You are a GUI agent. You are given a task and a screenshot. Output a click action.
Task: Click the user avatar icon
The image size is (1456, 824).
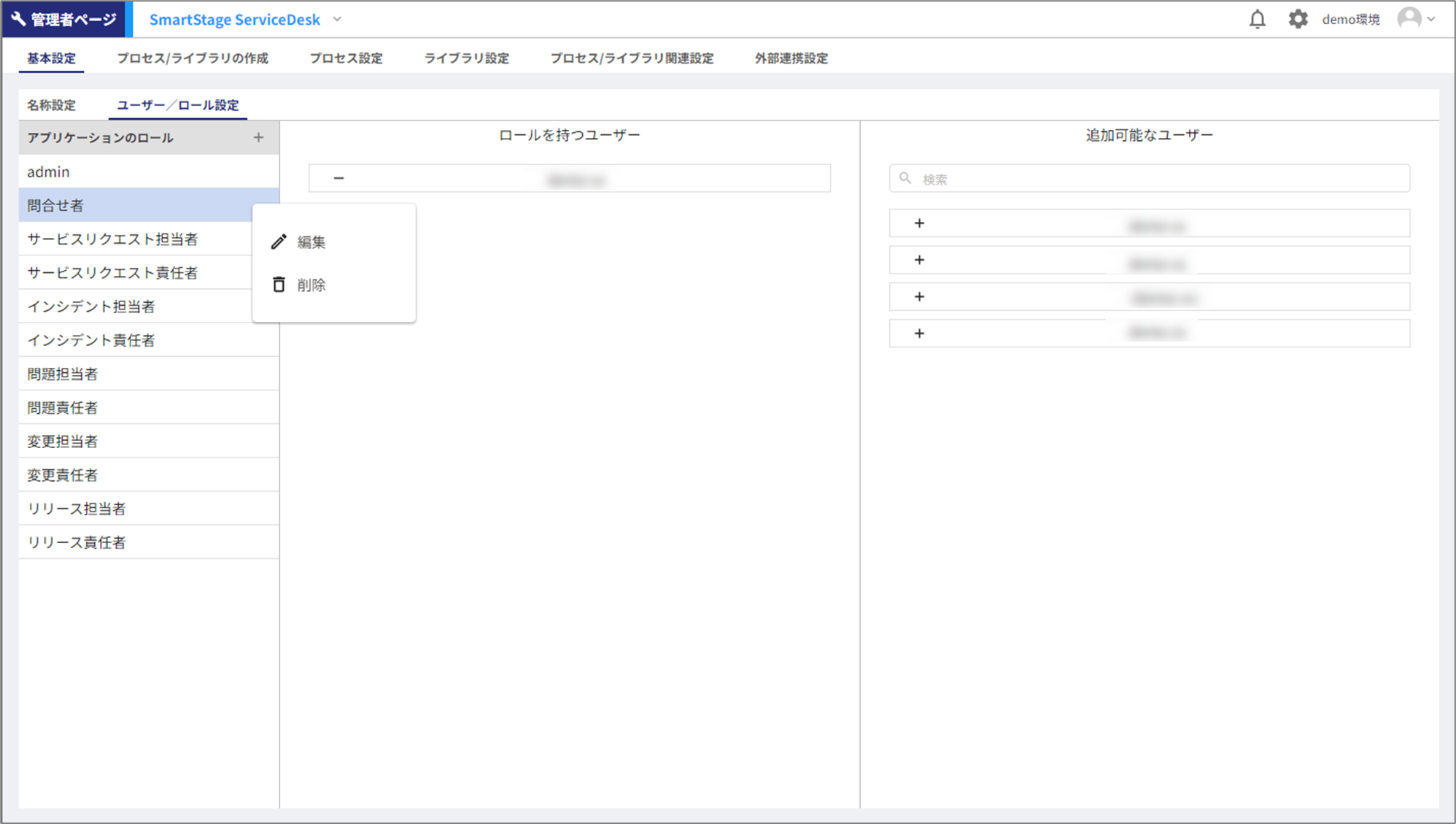(x=1409, y=19)
